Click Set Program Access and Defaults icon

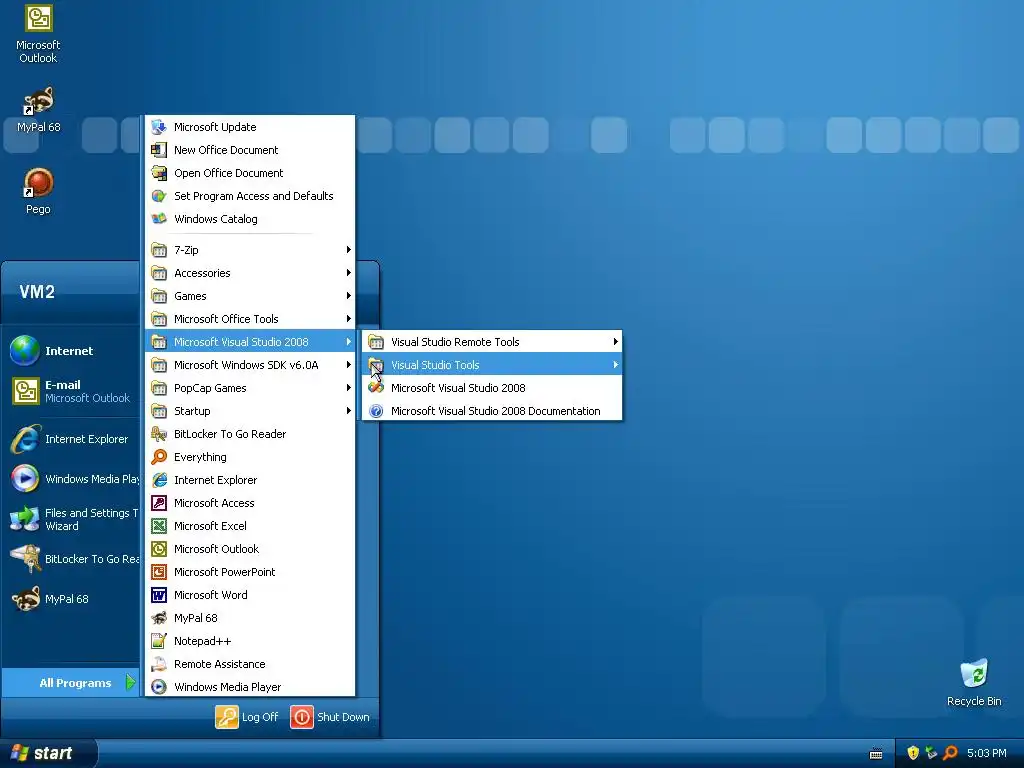pos(159,196)
